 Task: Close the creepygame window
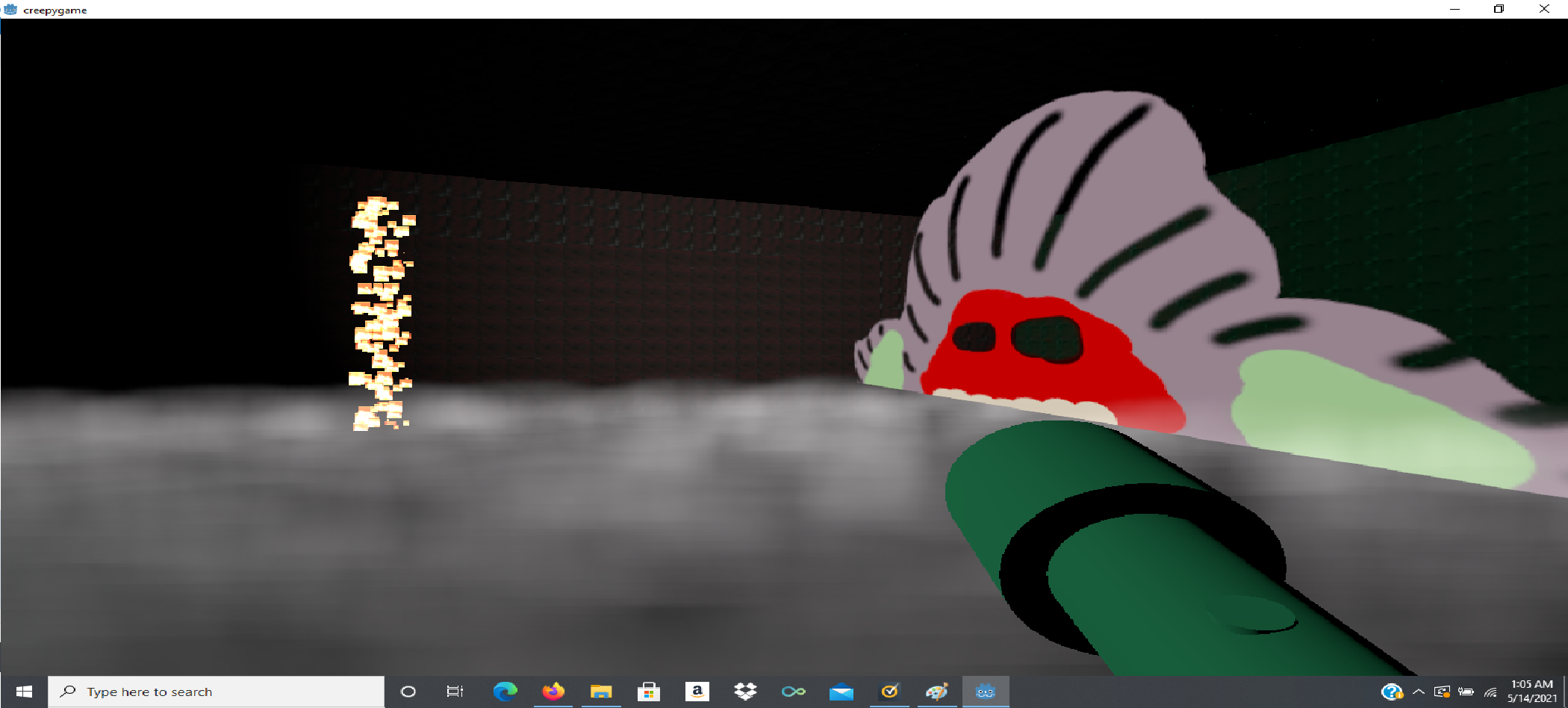(1544, 9)
